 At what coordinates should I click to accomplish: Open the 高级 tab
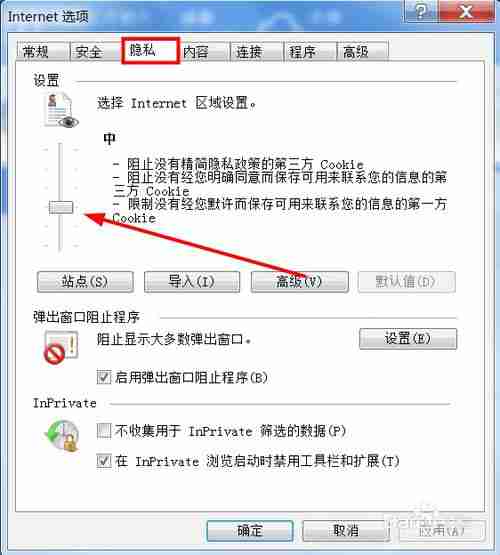pyautogui.click(x=362, y=52)
